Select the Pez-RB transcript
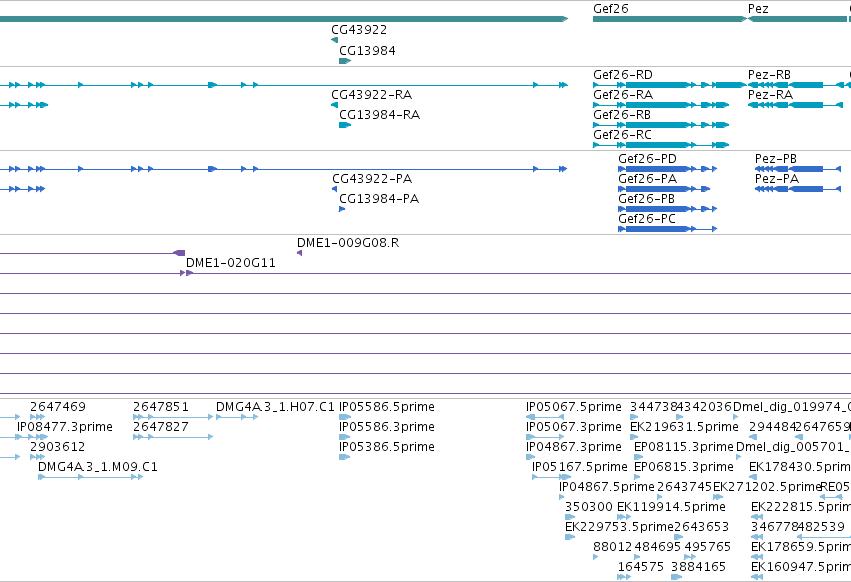851x582 pixels. [x=797, y=85]
